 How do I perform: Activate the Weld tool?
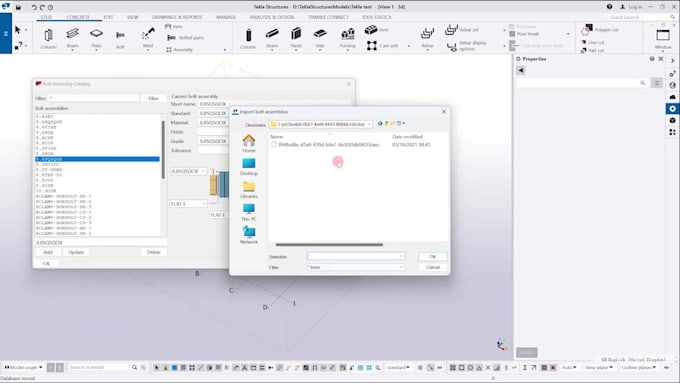click(148, 38)
